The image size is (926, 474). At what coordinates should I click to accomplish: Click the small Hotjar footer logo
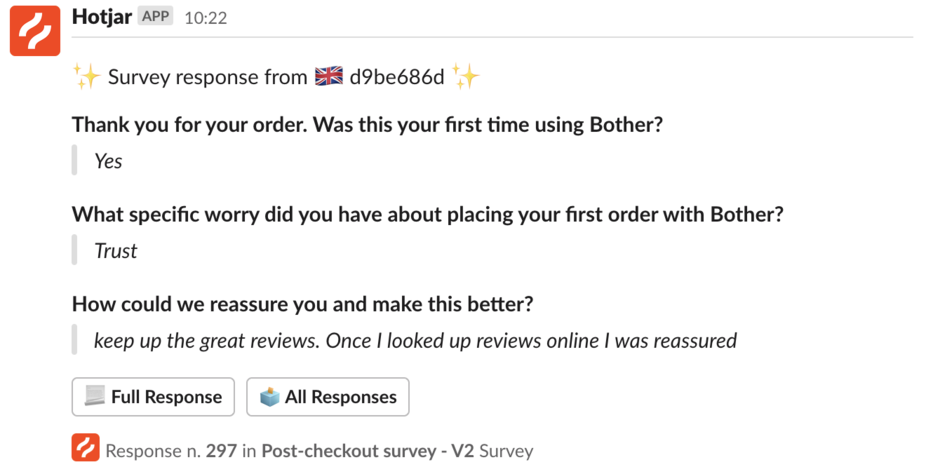(86, 447)
